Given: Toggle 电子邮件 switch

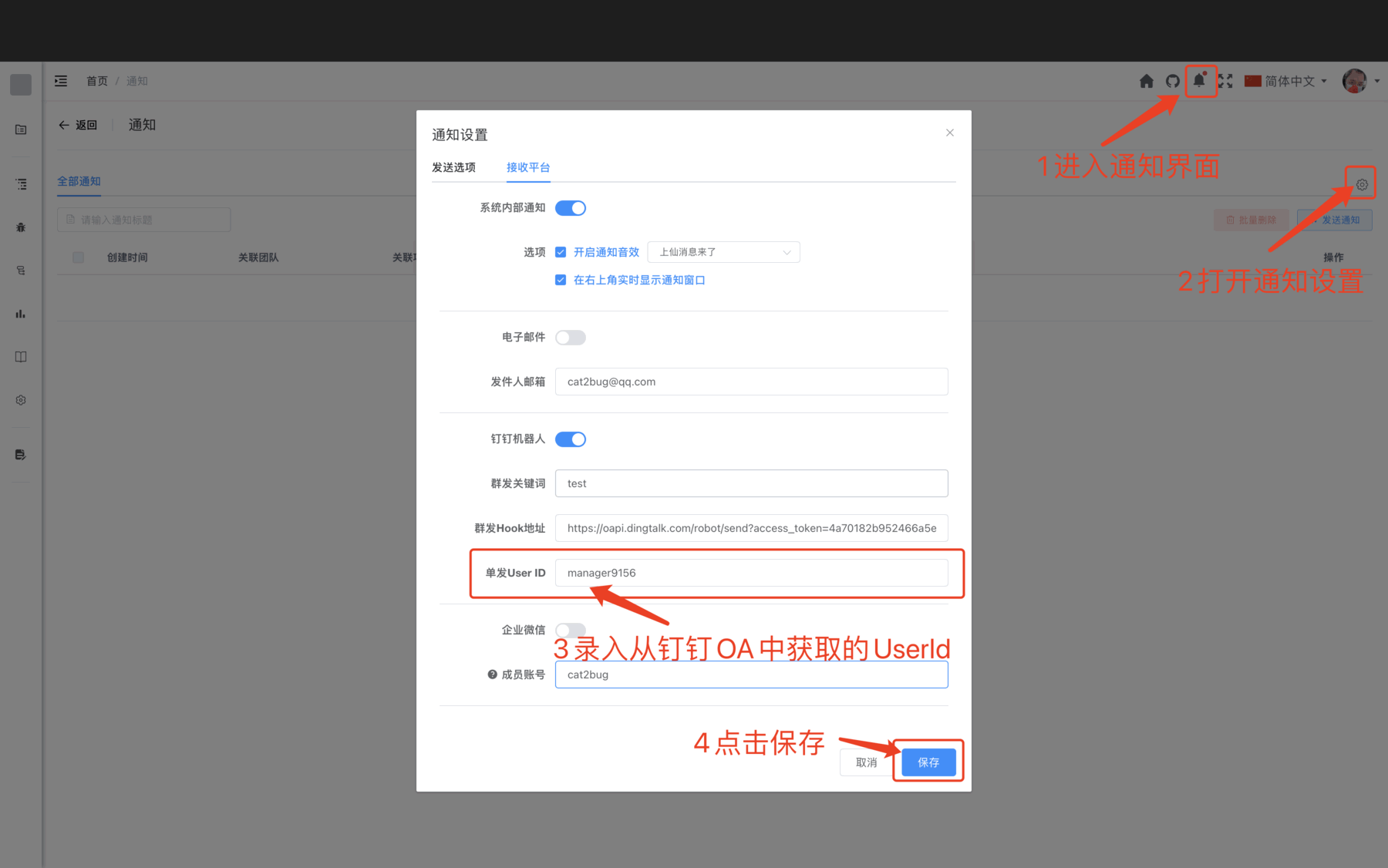Looking at the screenshot, I should pos(571,338).
